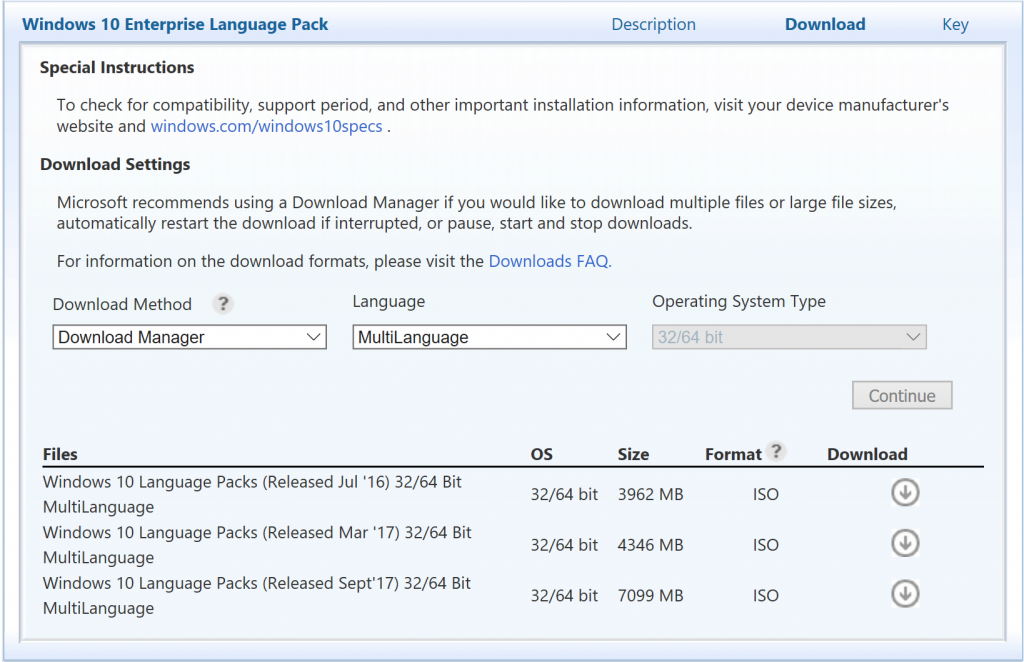
Task: Download the Mar '17 Language Packs ISO
Action: pos(905,543)
